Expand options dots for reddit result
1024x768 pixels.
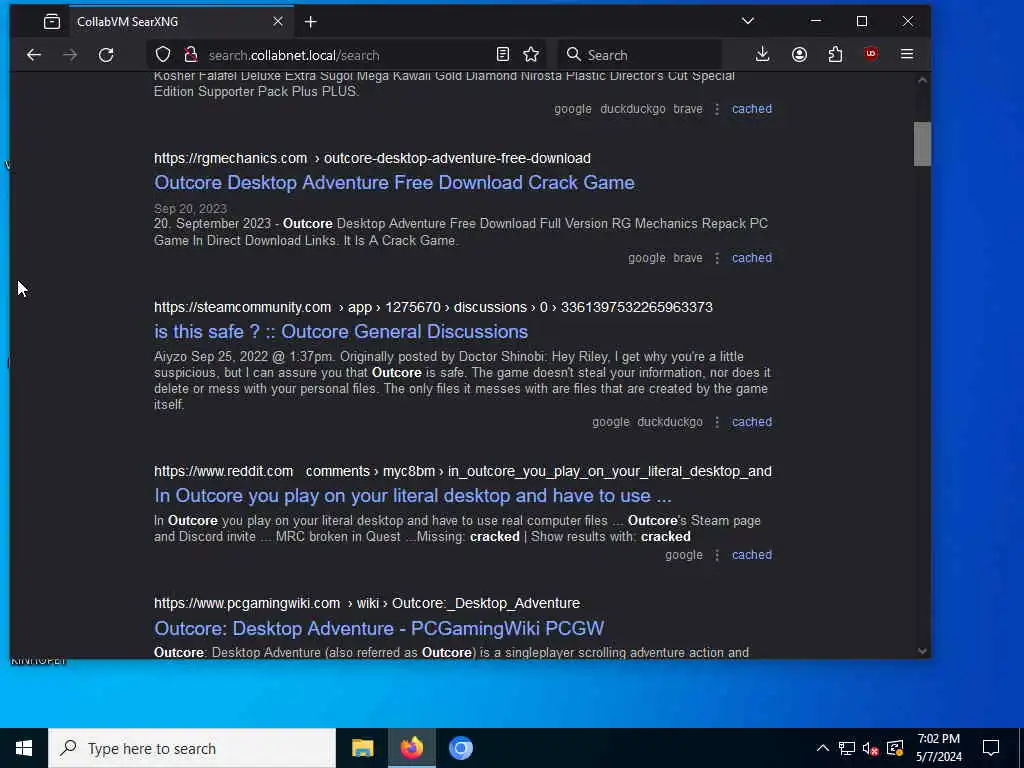(x=717, y=554)
